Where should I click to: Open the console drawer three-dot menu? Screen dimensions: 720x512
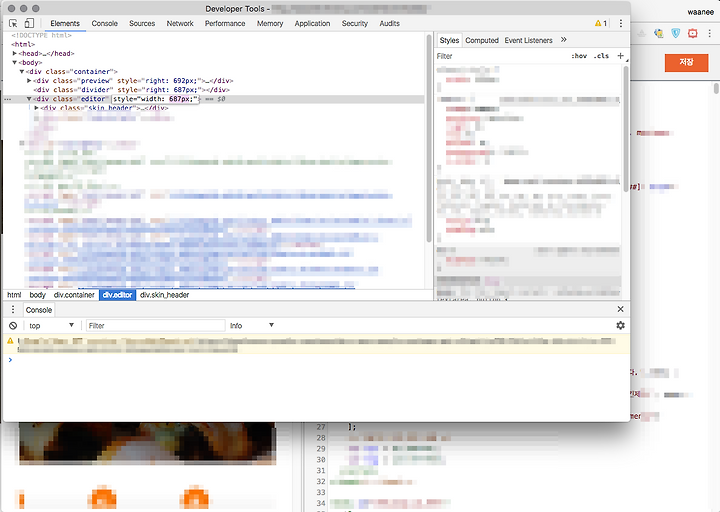pos(13,309)
